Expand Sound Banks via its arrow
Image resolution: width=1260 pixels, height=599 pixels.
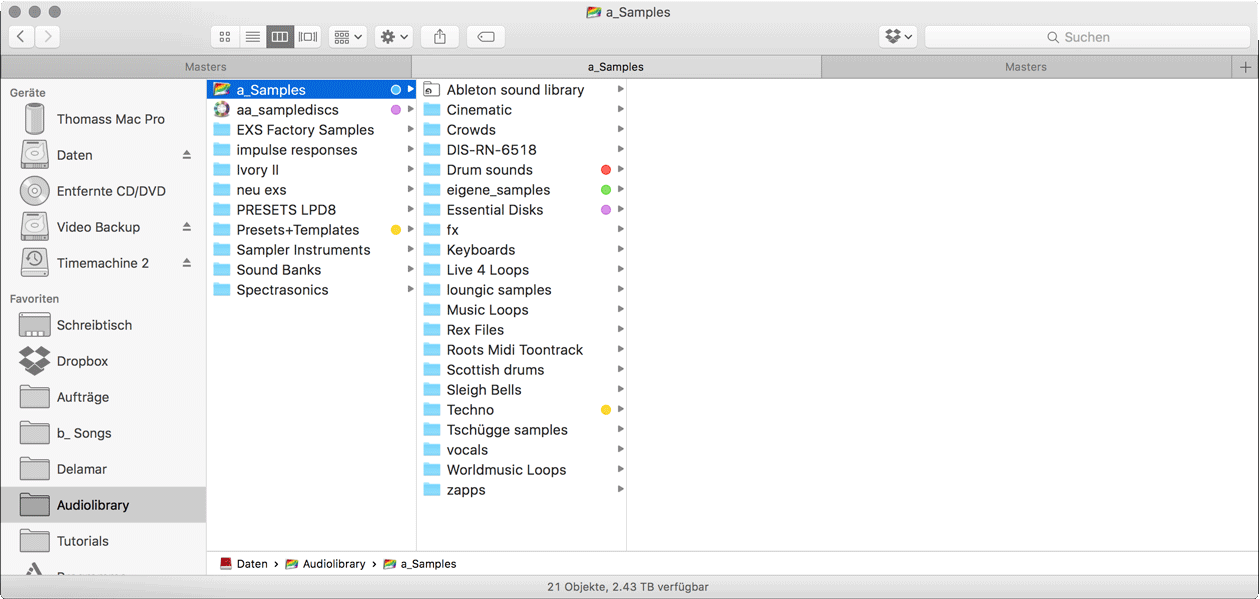[411, 270]
